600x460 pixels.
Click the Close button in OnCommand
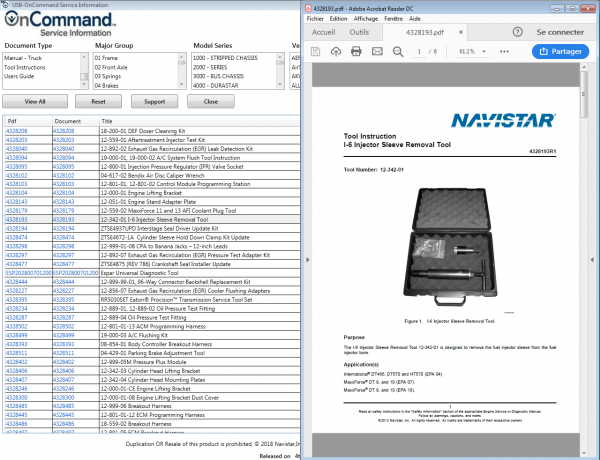coord(211,101)
